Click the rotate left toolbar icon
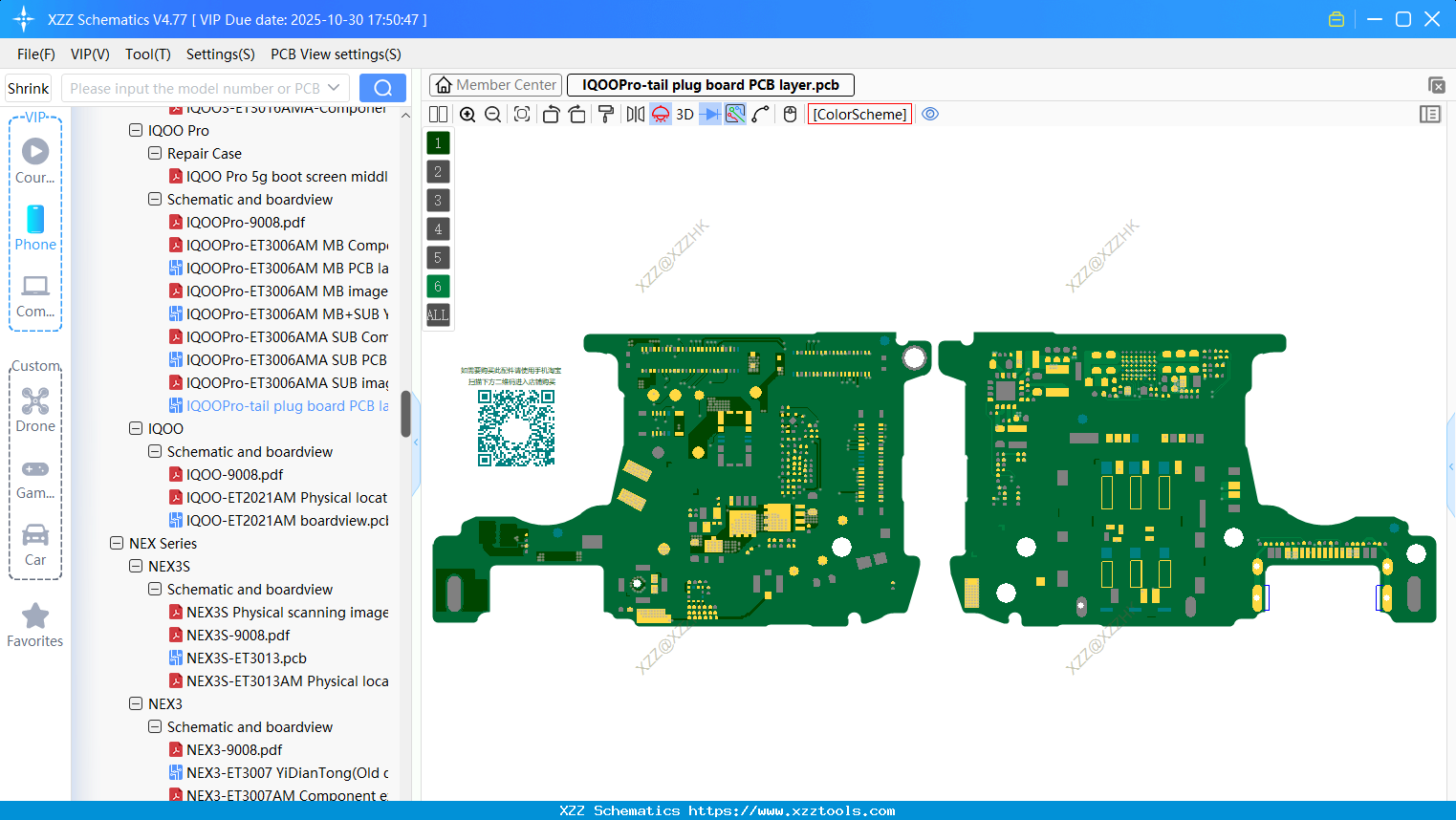 click(552, 114)
